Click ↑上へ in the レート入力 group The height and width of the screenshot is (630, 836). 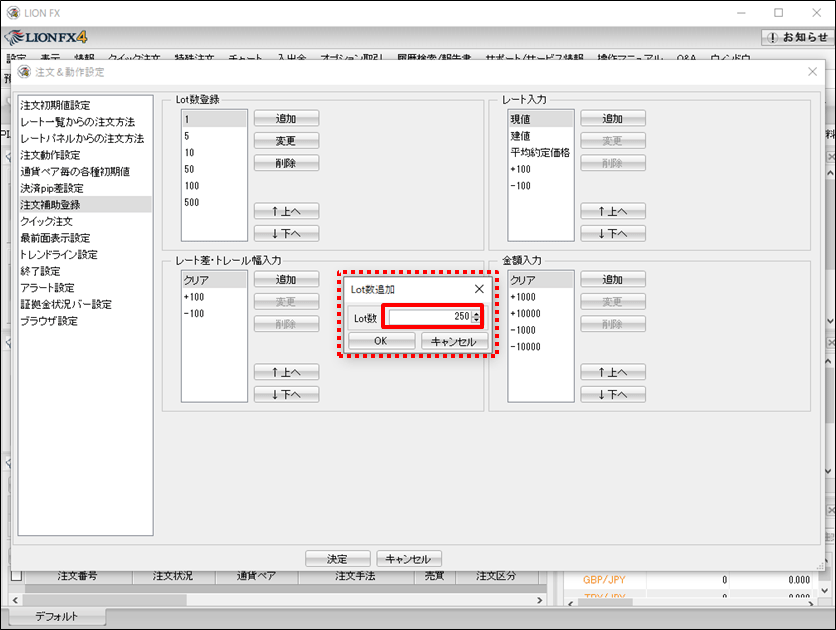tap(613, 211)
